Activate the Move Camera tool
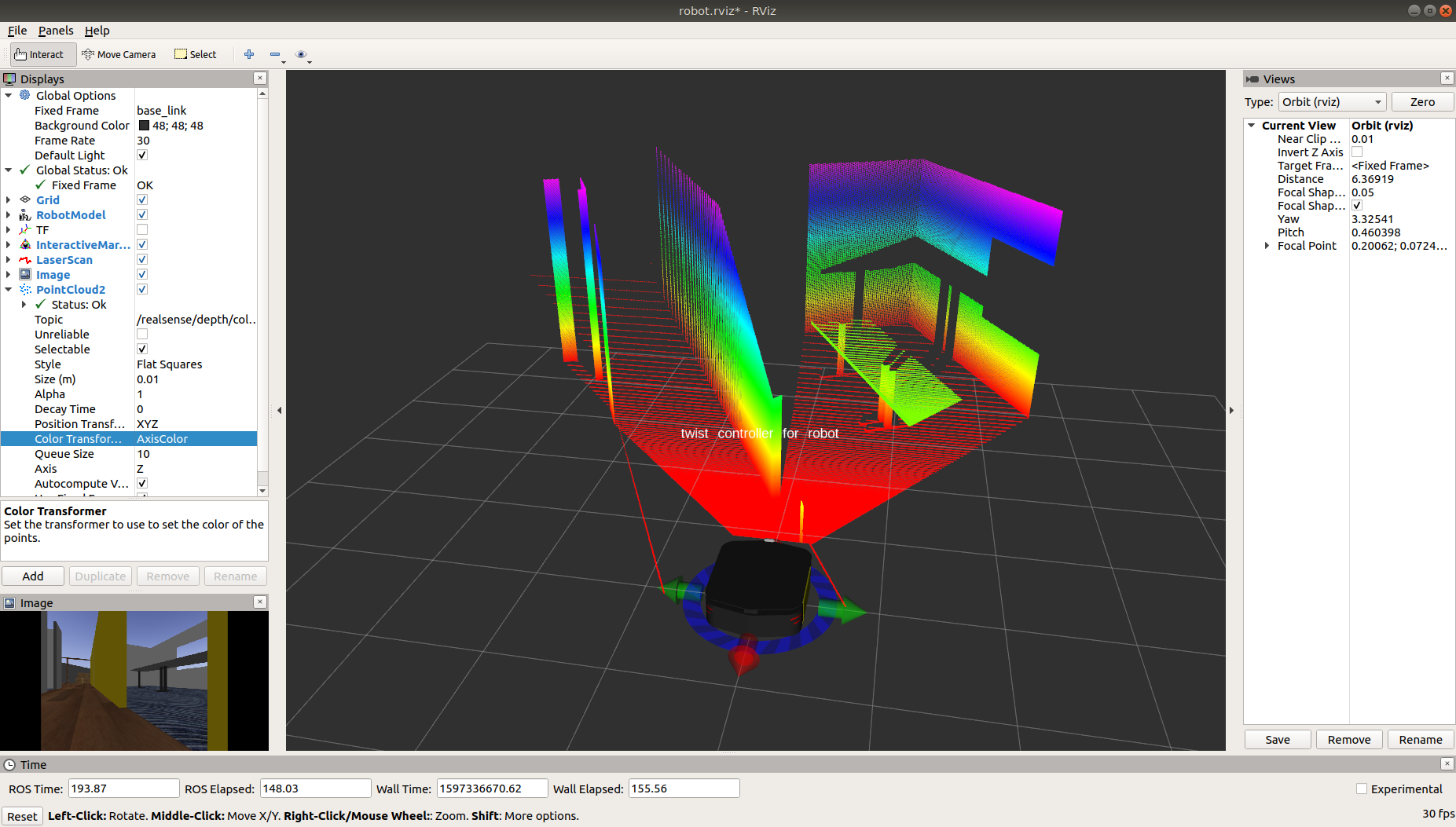1456x827 pixels. pos(119,54)
